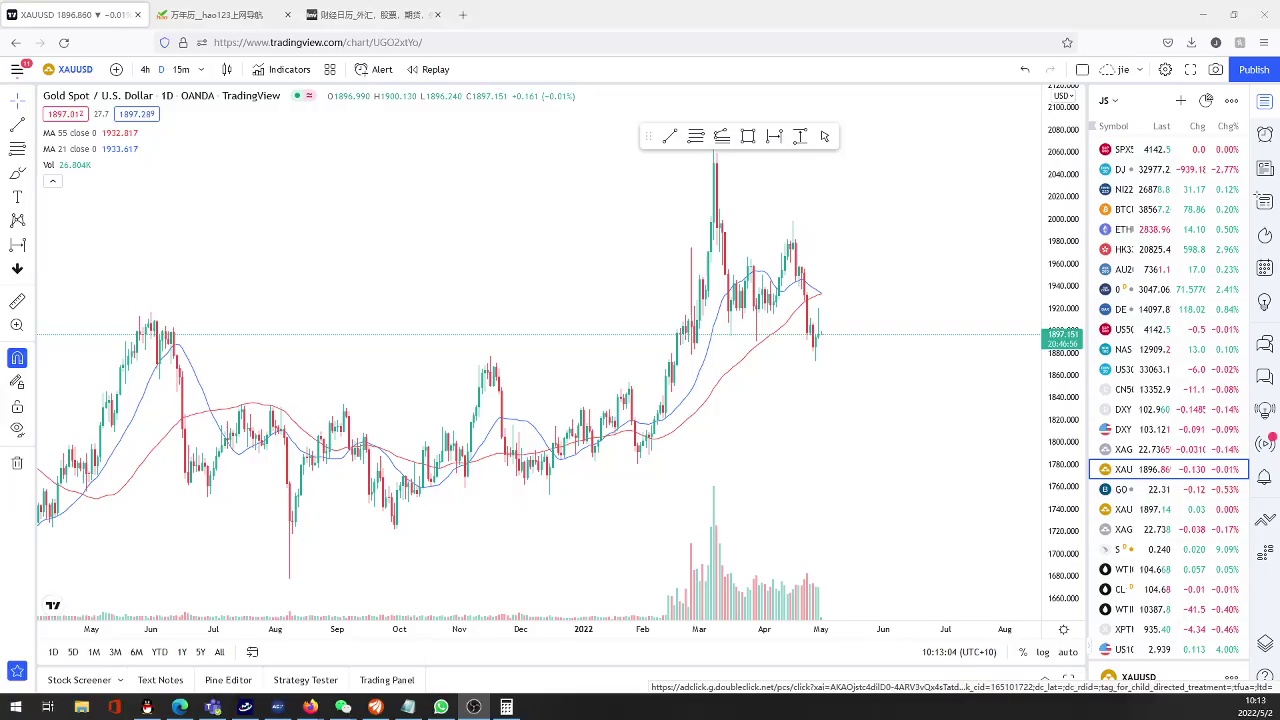
Task: Open the watchlist three-dot more menu
Action: 1231,101
